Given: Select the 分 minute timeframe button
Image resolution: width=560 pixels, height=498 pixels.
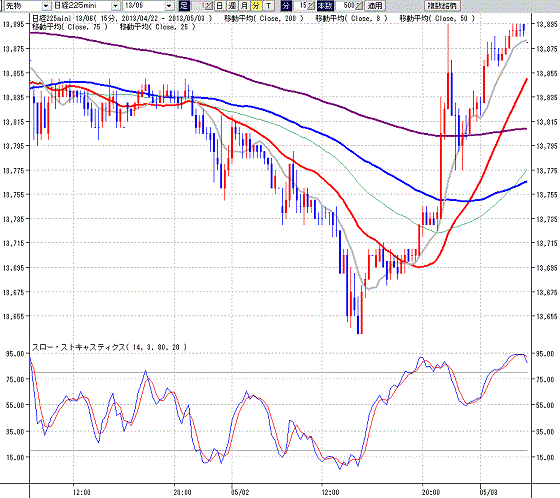Looking at the screenshot, I should coord(256,6).
